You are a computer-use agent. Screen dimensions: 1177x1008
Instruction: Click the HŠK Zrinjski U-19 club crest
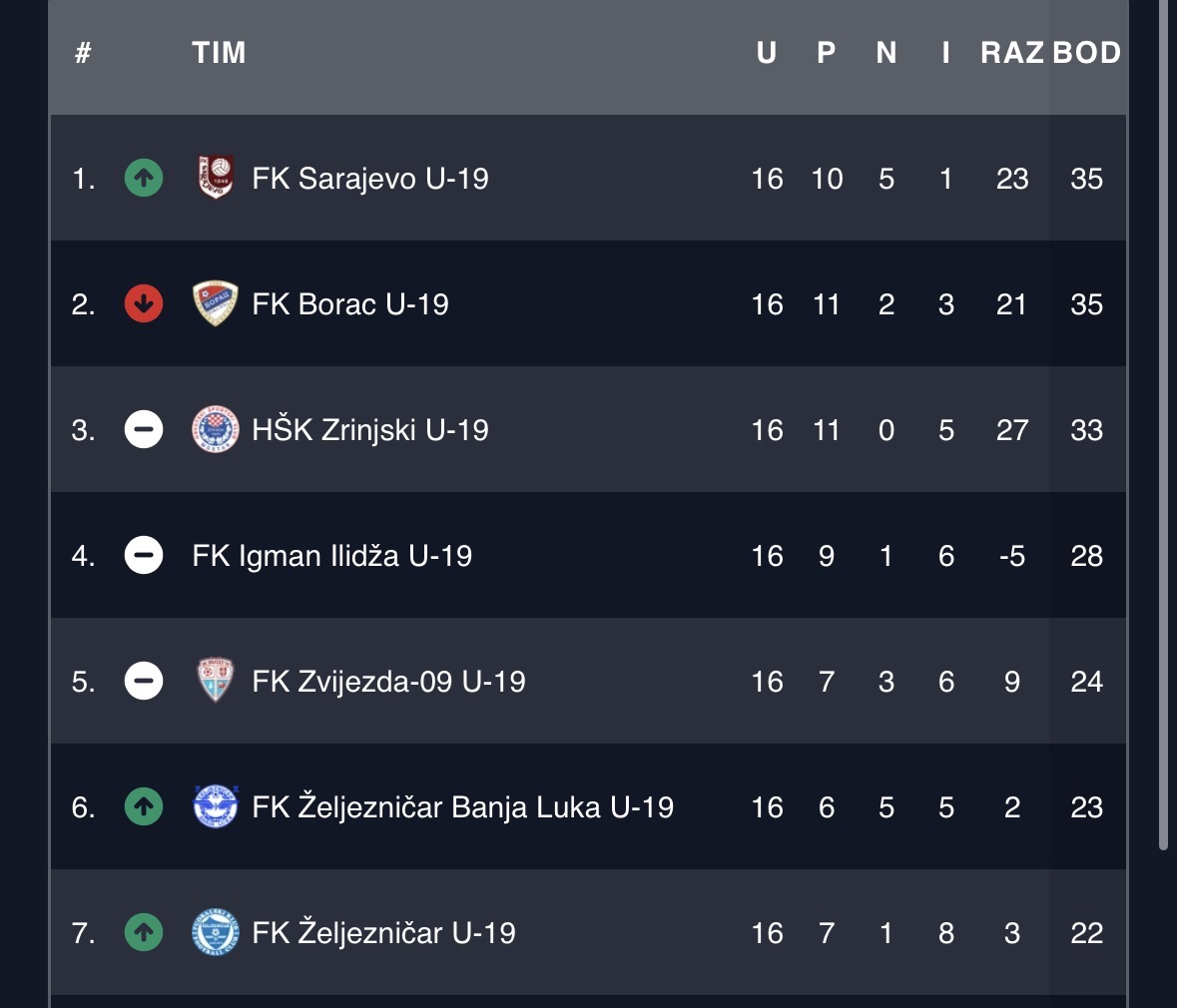pos(216,430)
